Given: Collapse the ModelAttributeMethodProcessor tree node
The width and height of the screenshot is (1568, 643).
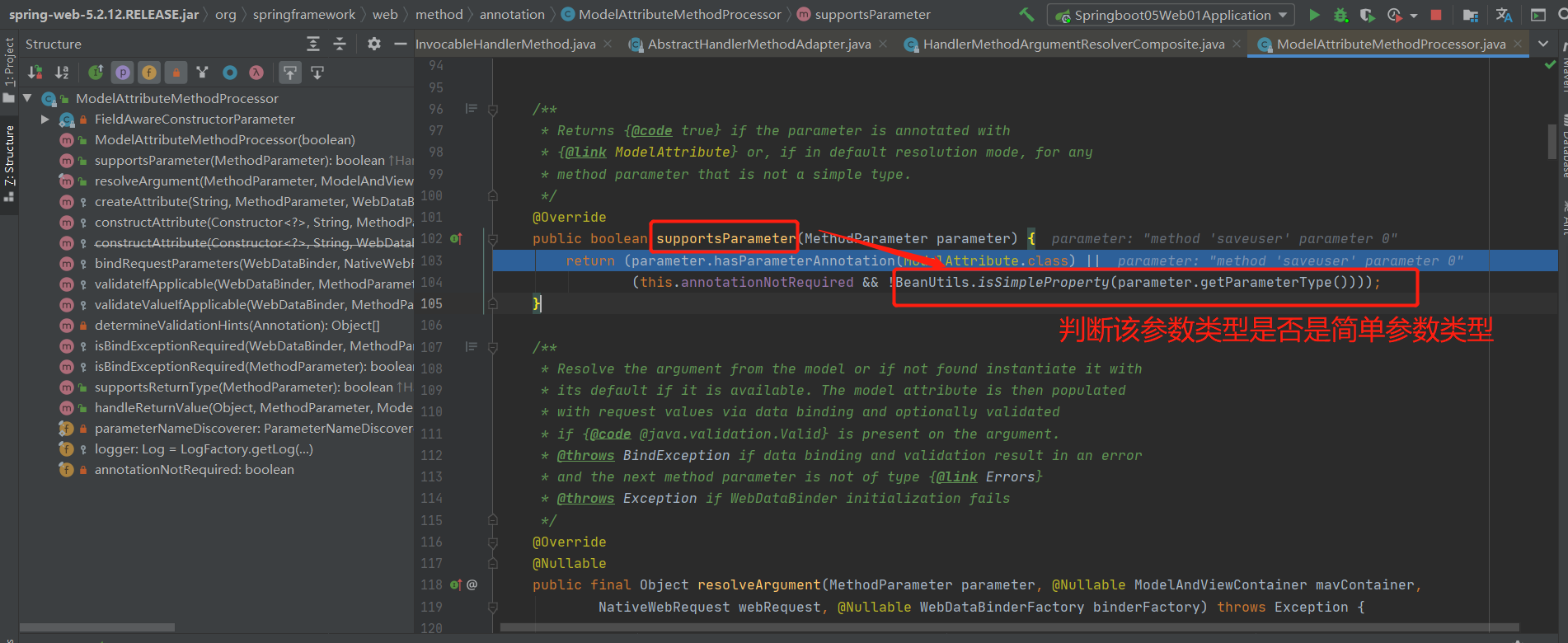Looking at the screenshot, I should point(27,98).
